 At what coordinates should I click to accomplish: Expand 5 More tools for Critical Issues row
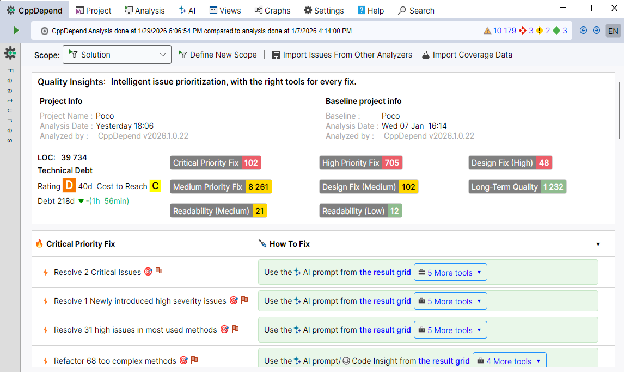click(x=450, y=272)
